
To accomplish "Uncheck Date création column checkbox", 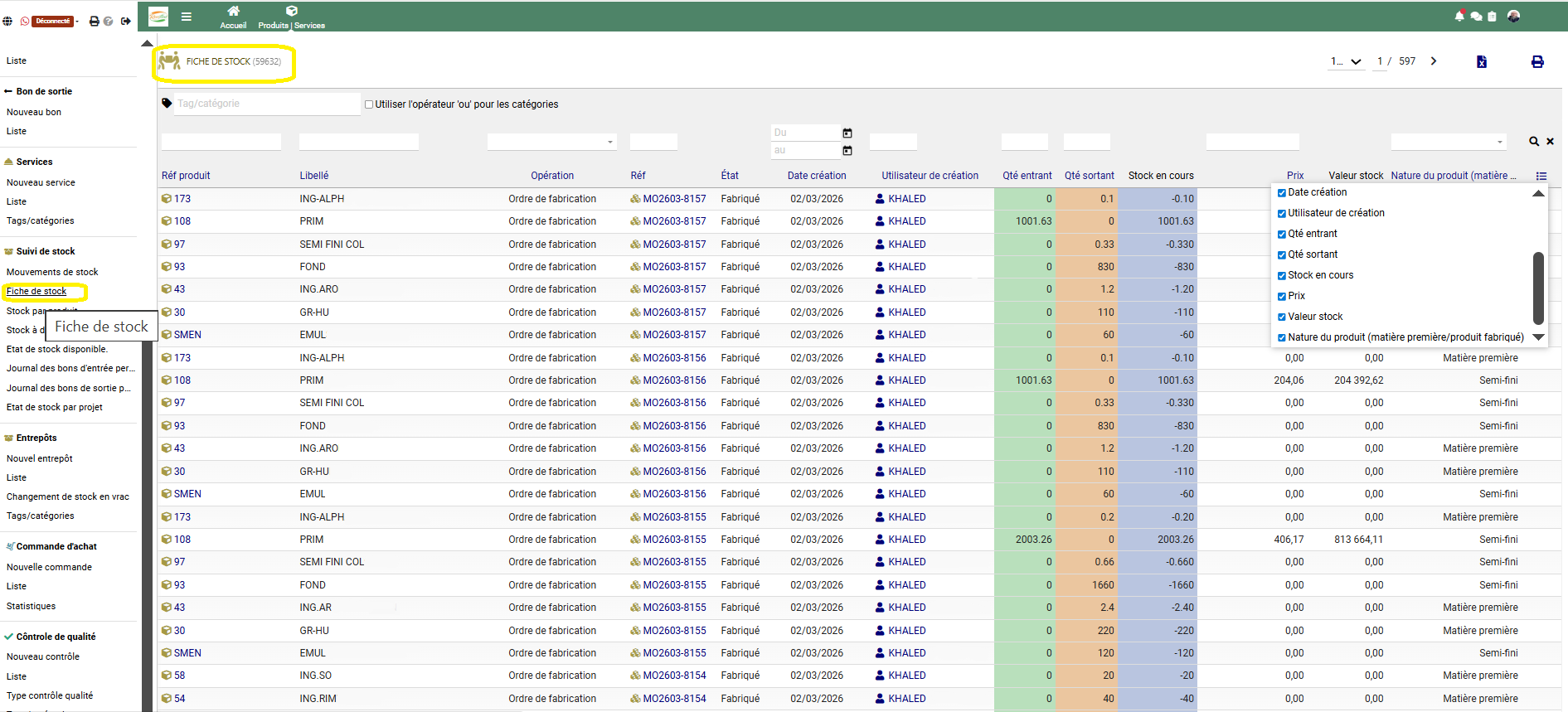I will (1282, 192).
